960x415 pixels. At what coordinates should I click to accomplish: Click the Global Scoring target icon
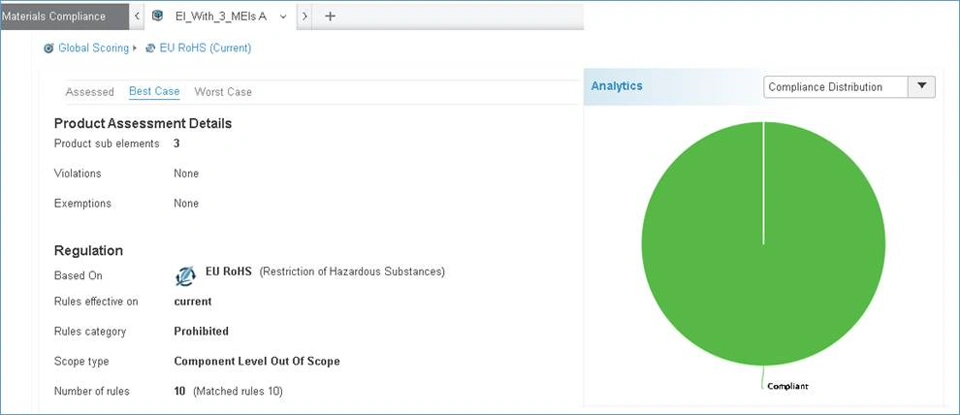(49, 48)
